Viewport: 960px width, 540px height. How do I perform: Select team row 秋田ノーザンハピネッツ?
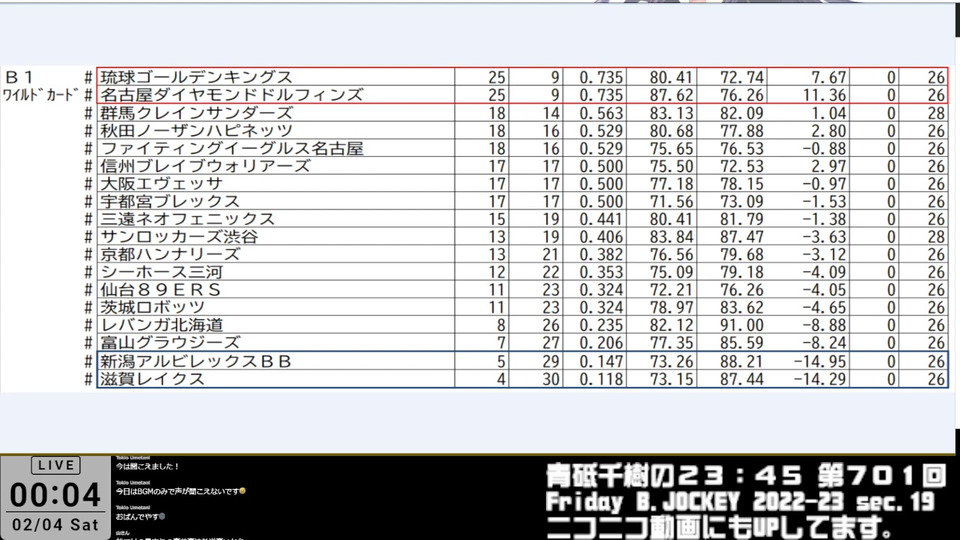[x=522, y=130]
